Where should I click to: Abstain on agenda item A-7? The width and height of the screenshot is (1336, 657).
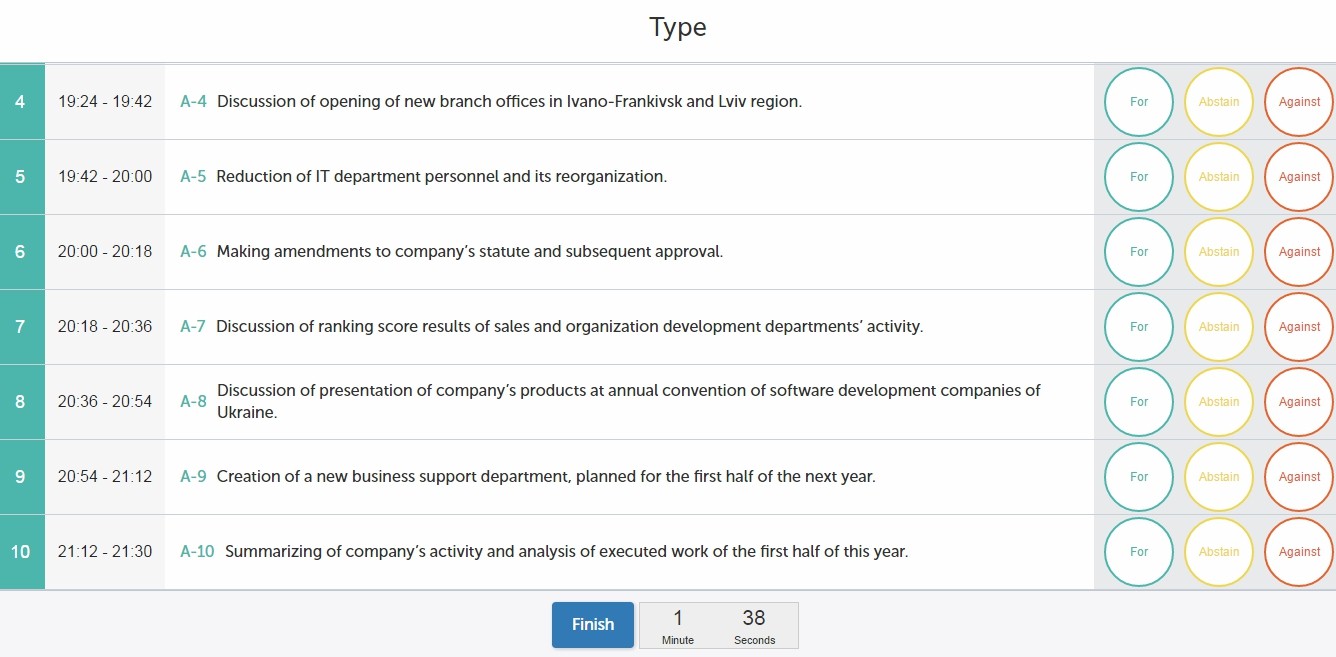(1219, 327)
